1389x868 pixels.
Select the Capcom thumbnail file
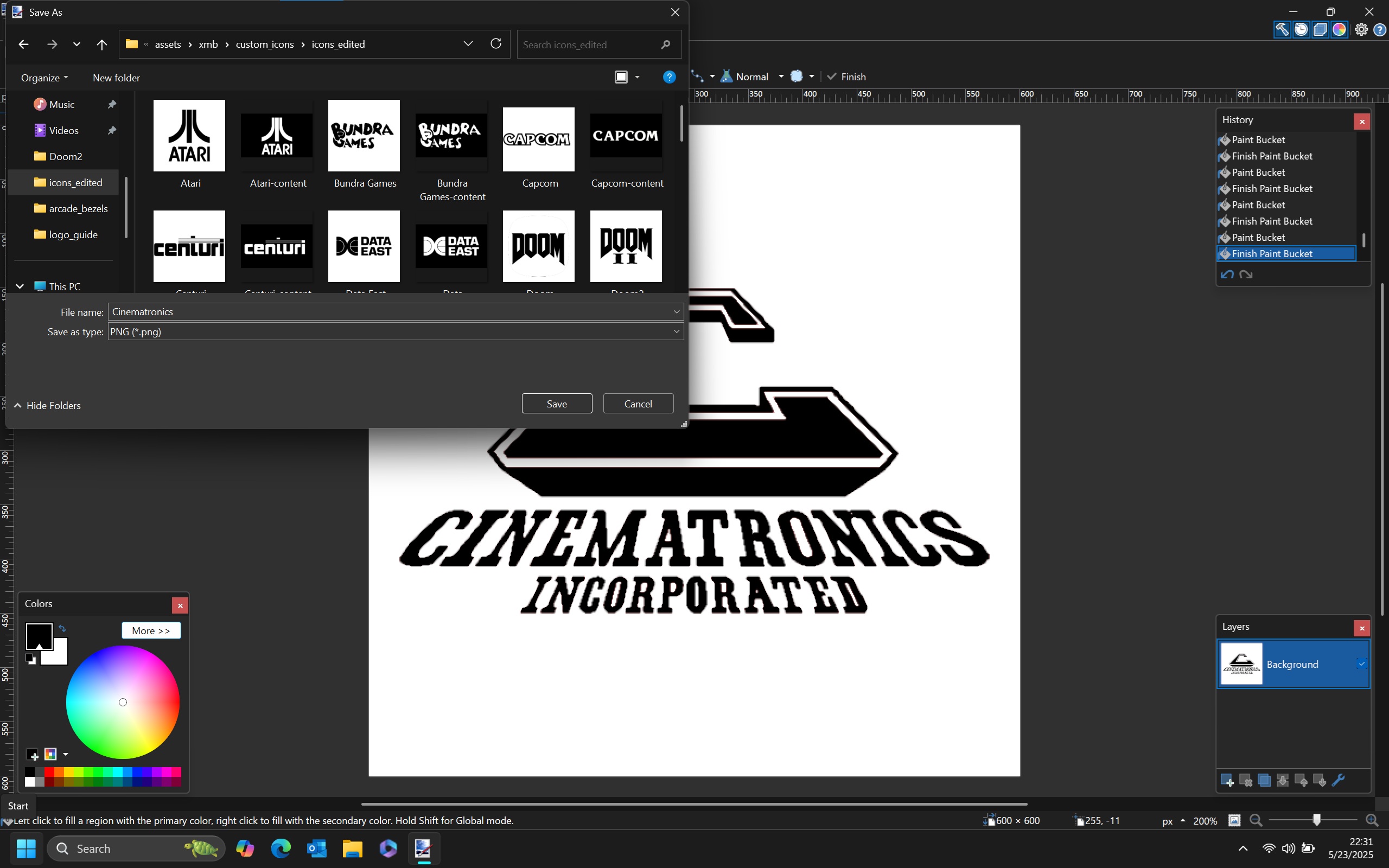click(538, 139)
